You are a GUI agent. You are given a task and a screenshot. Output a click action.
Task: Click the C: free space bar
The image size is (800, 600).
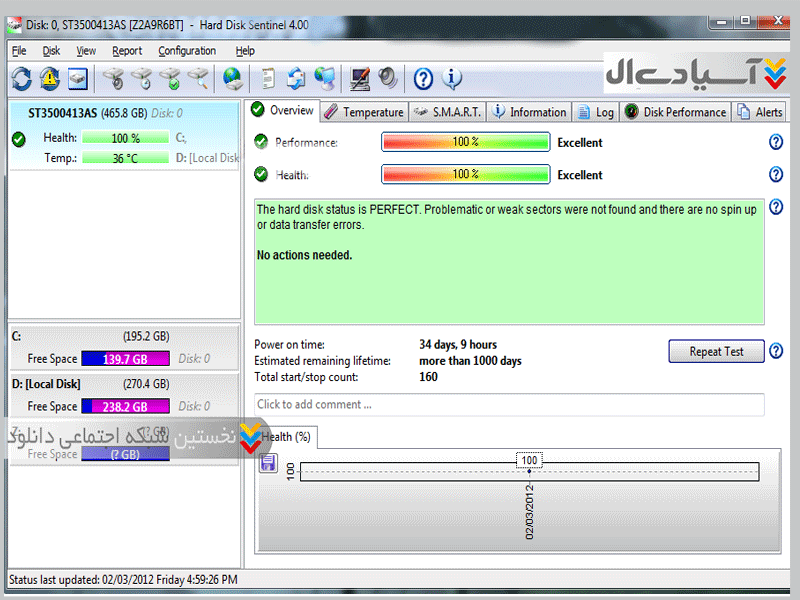tap(126, 359)
